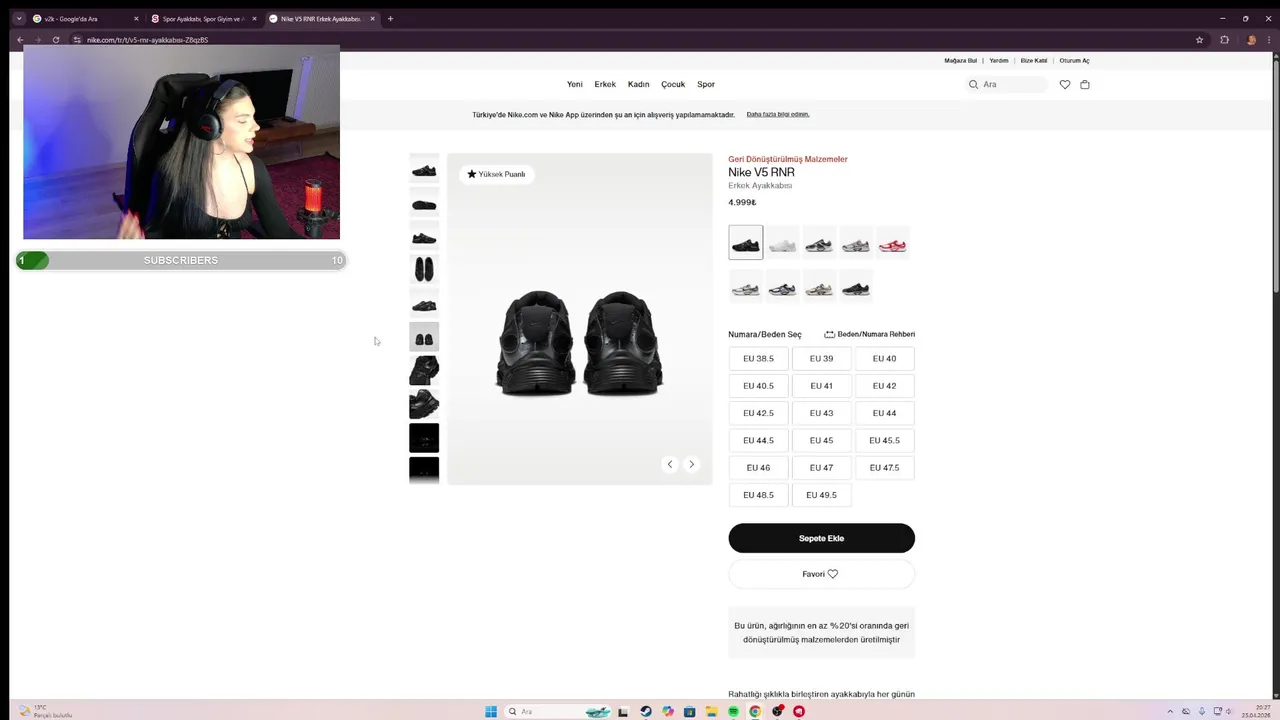Open Microsoft Store from the taskbar
This screenshot has height=720, width=1280.
click(690, 712)
